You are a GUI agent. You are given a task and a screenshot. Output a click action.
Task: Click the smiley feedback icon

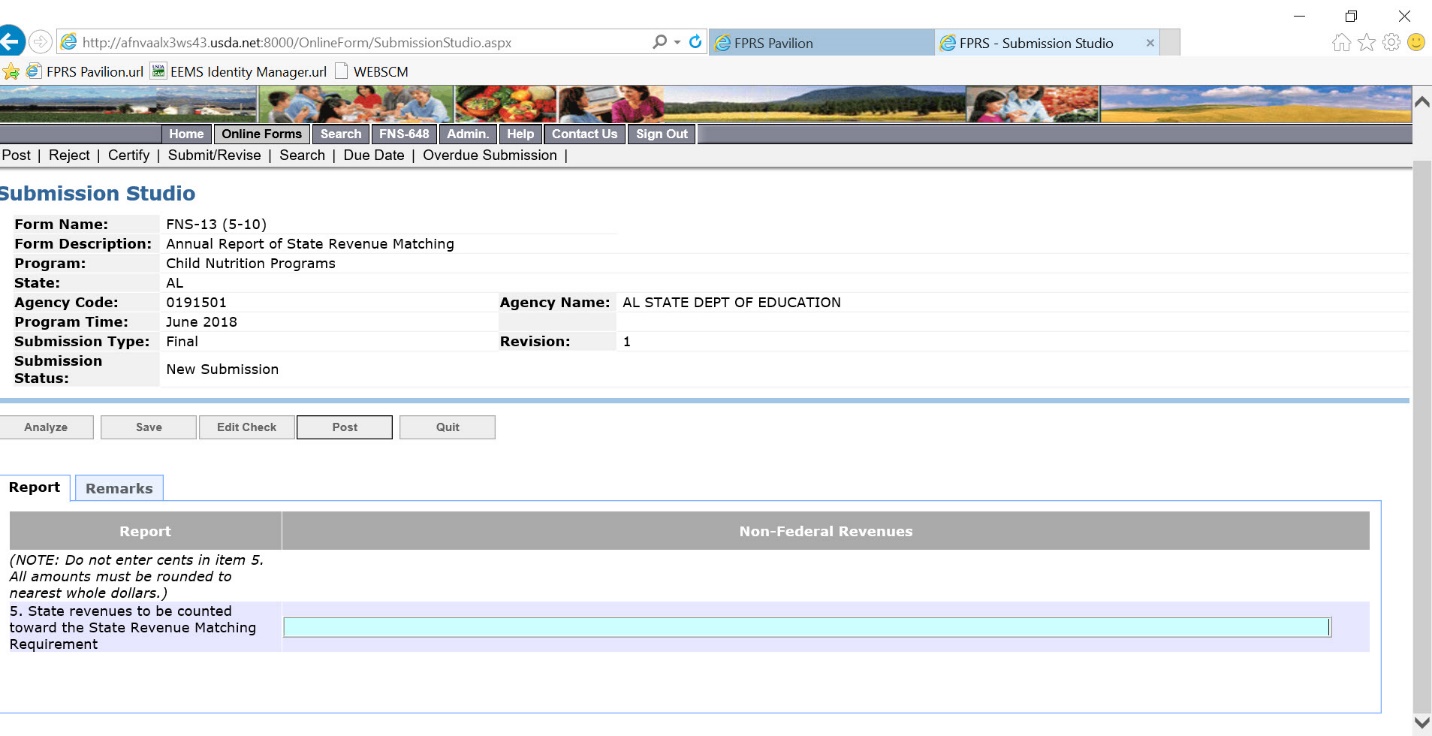click(x=1416, y=42)
